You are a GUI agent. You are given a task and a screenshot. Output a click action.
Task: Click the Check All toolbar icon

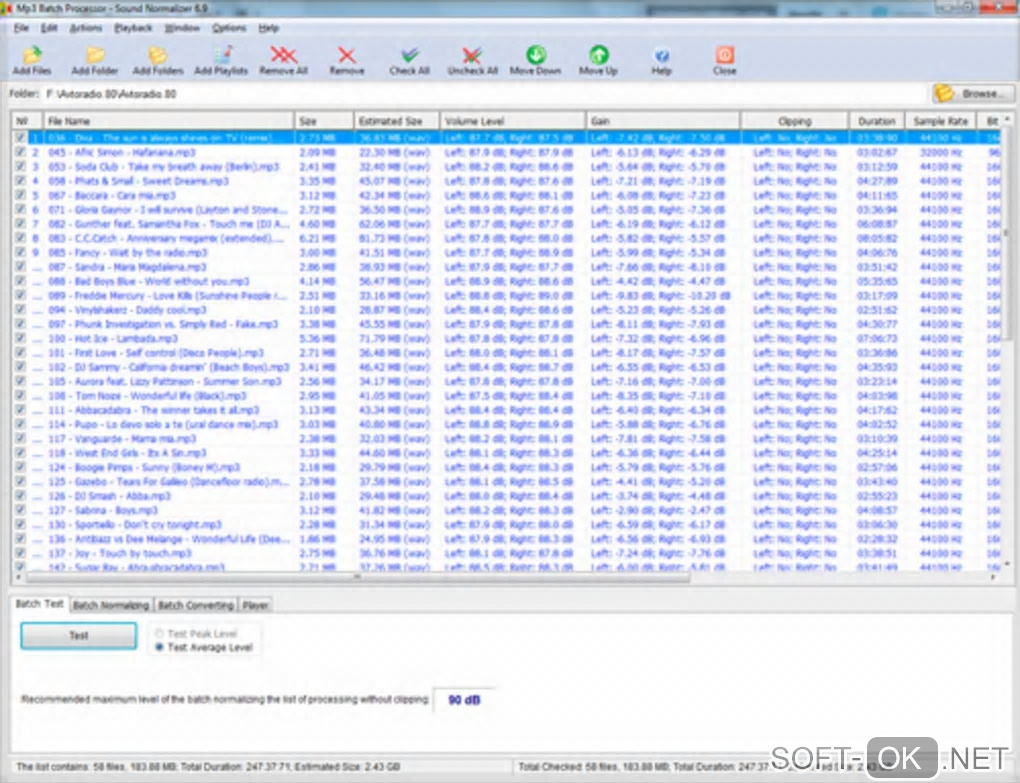[409, 60]
